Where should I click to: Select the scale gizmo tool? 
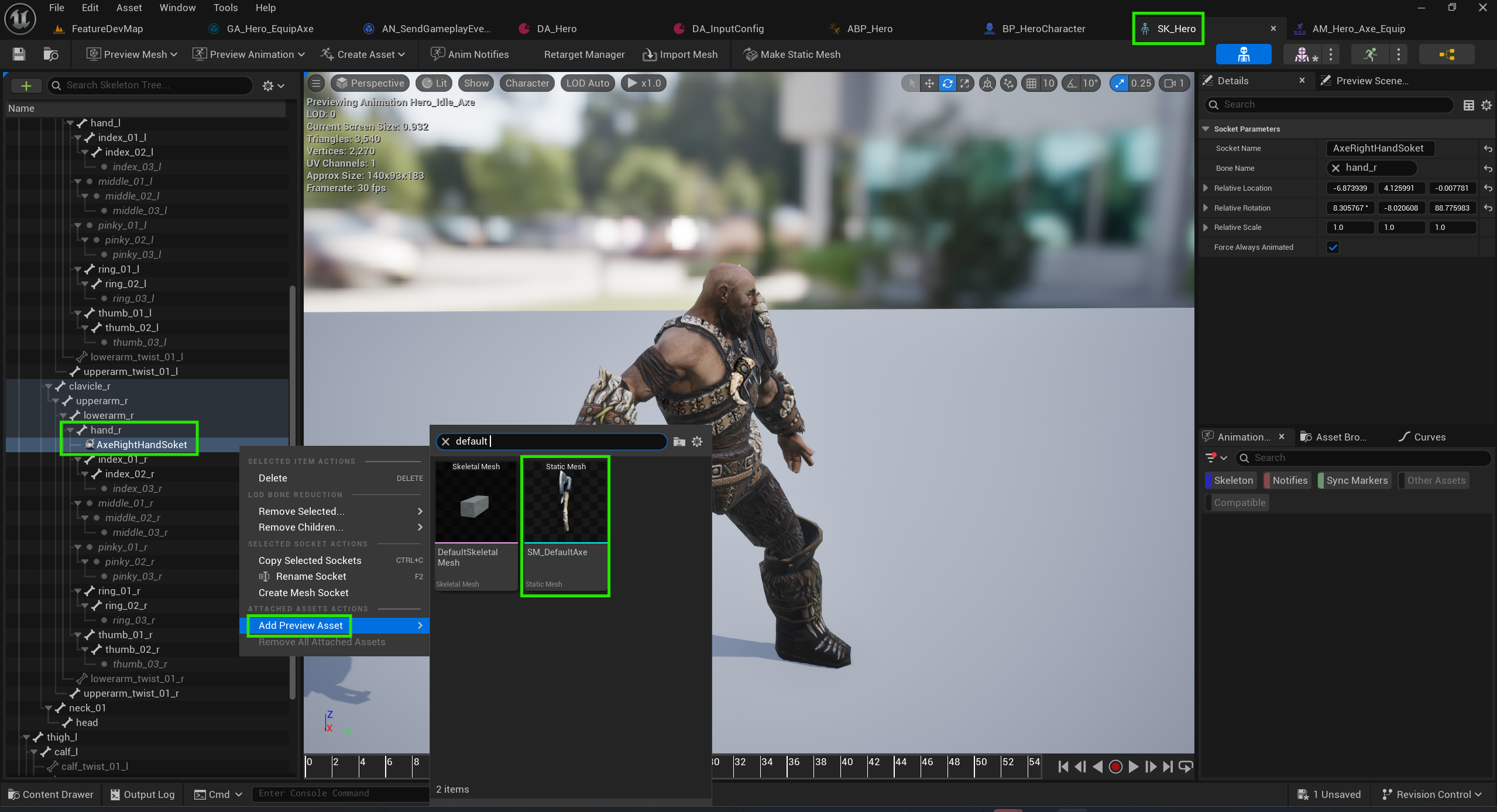click(x=964, y=83)
